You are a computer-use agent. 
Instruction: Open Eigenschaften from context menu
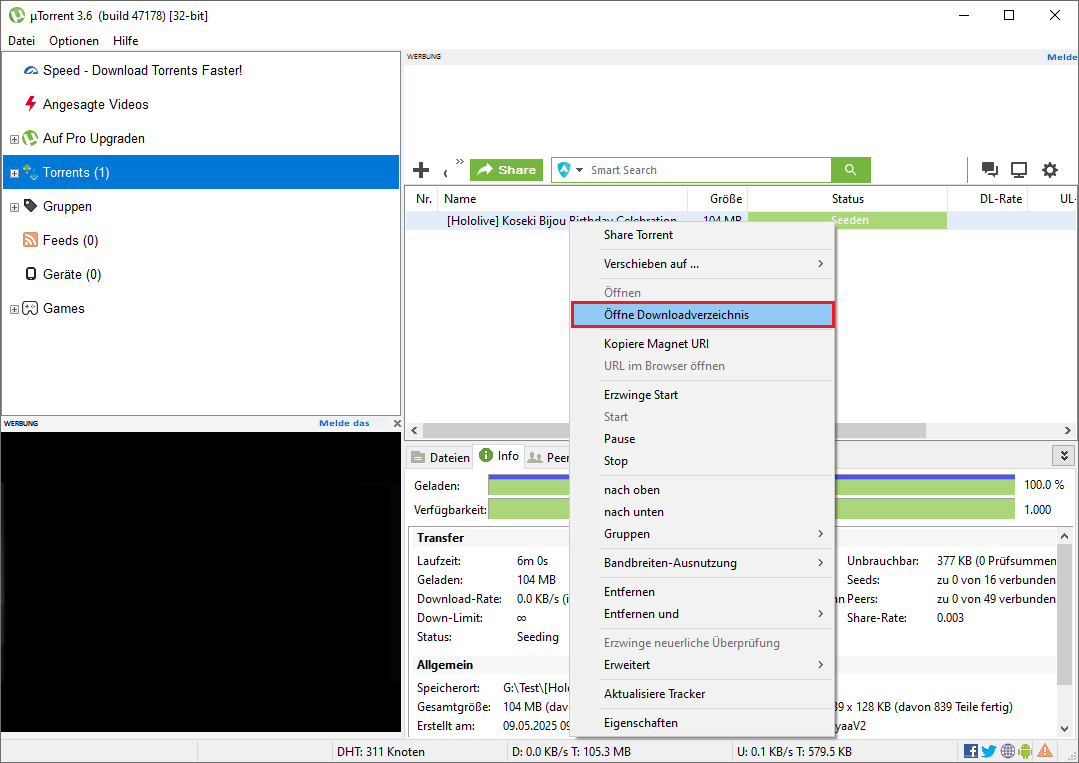[x=703, y=722]
